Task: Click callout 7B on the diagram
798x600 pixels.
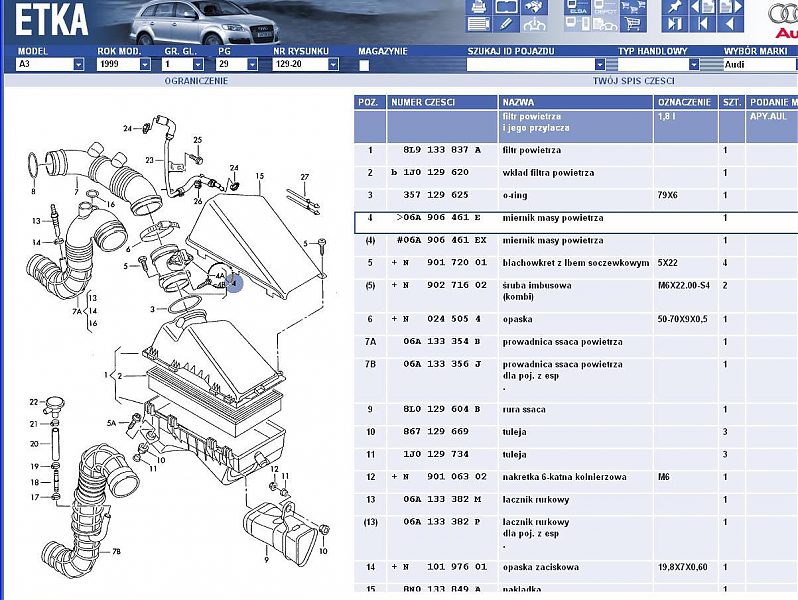Action: coord(116,551)
